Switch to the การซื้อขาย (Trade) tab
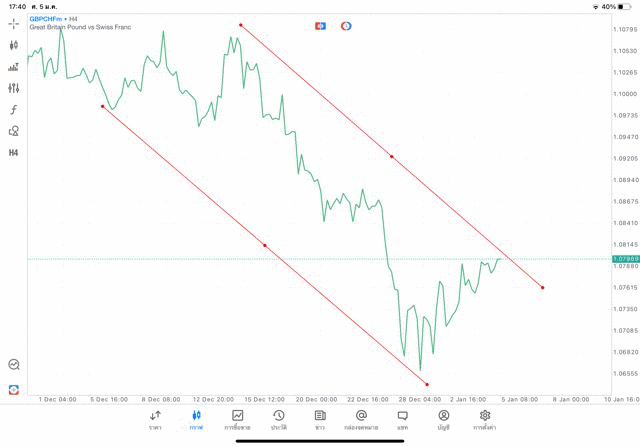Screen dimensions: 640x447 click(238, 420)
